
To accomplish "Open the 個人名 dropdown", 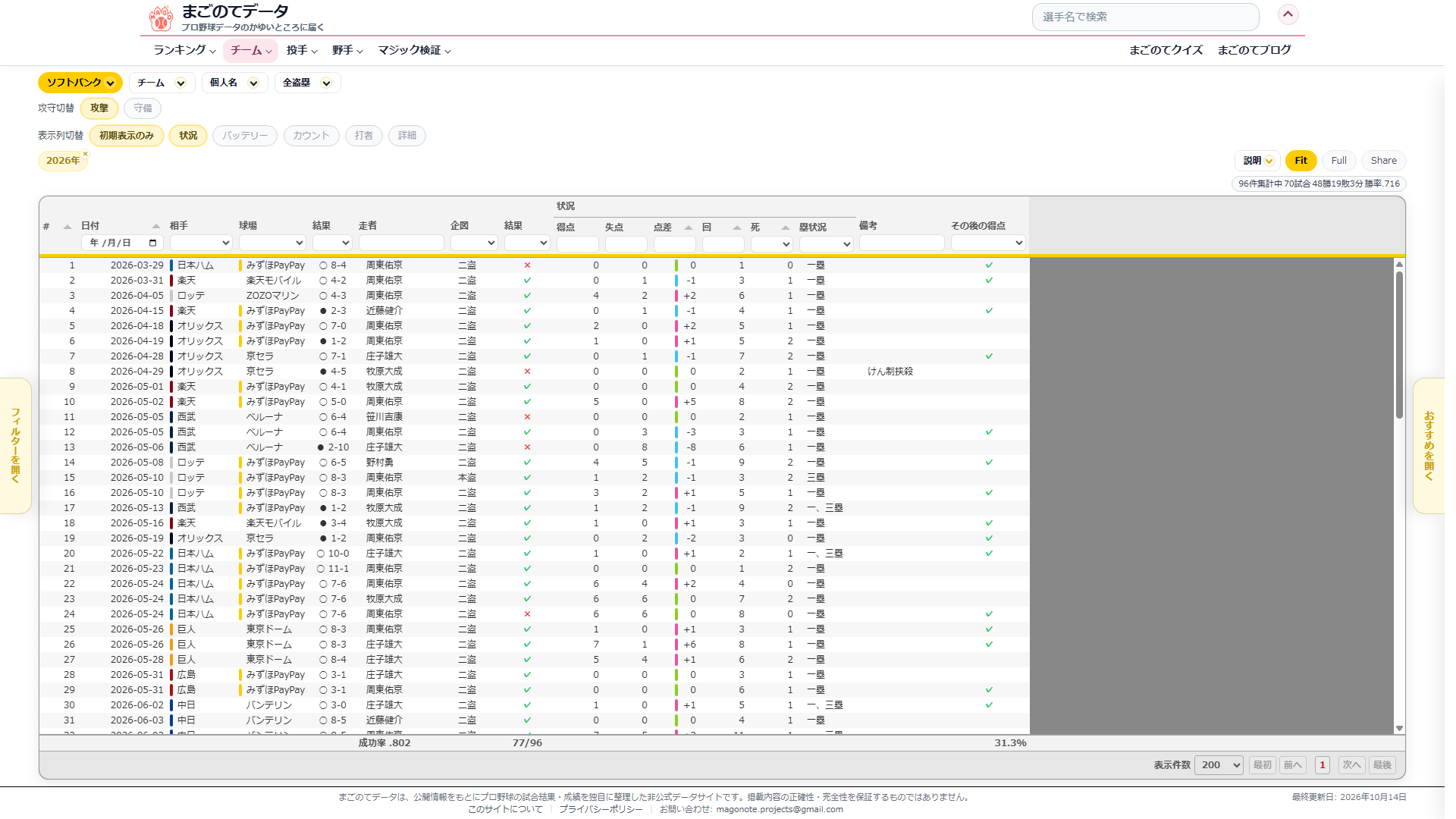I will [x=234, y=83].
